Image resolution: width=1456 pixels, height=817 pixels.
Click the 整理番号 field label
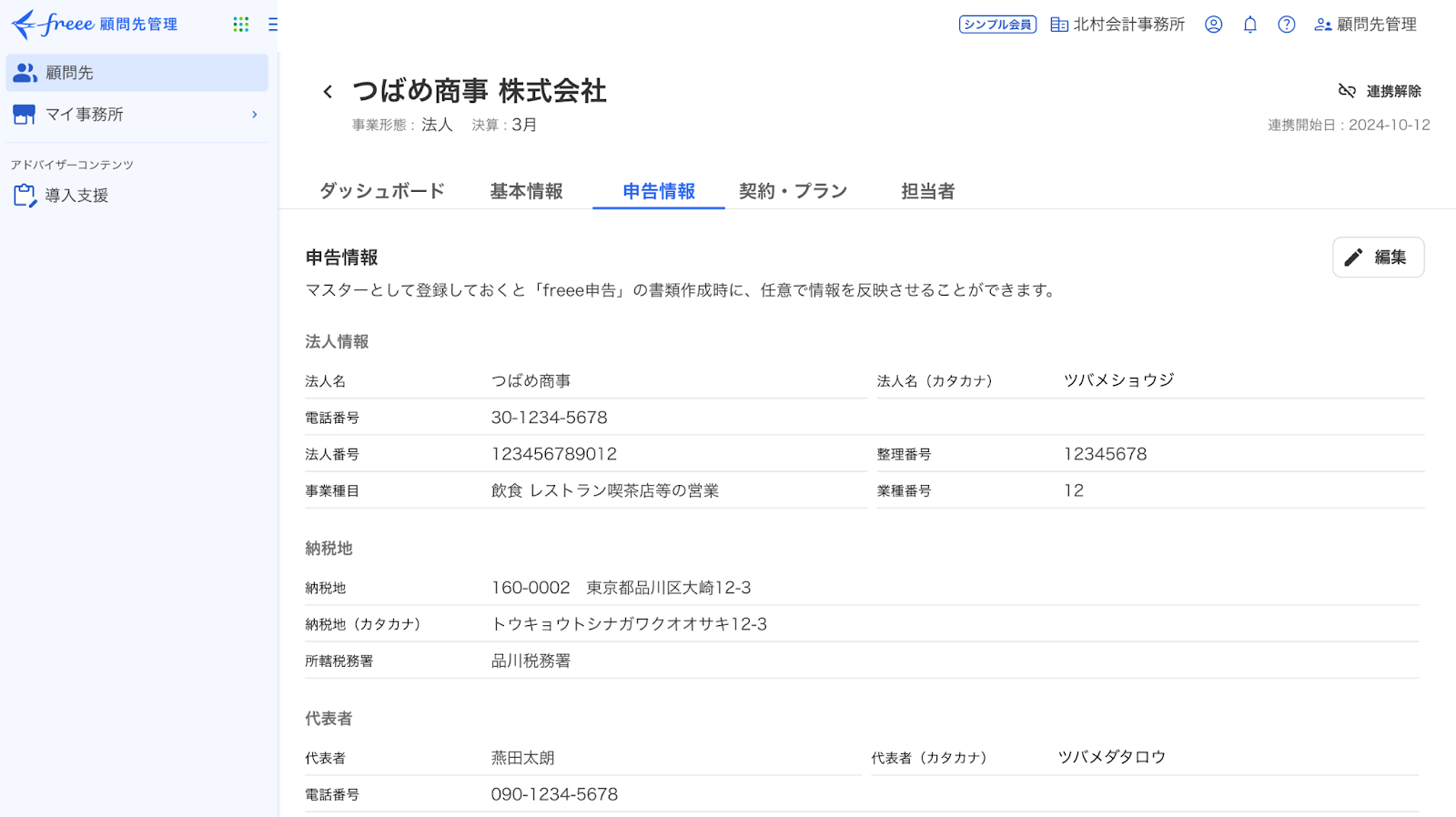(x=904, y=454)
